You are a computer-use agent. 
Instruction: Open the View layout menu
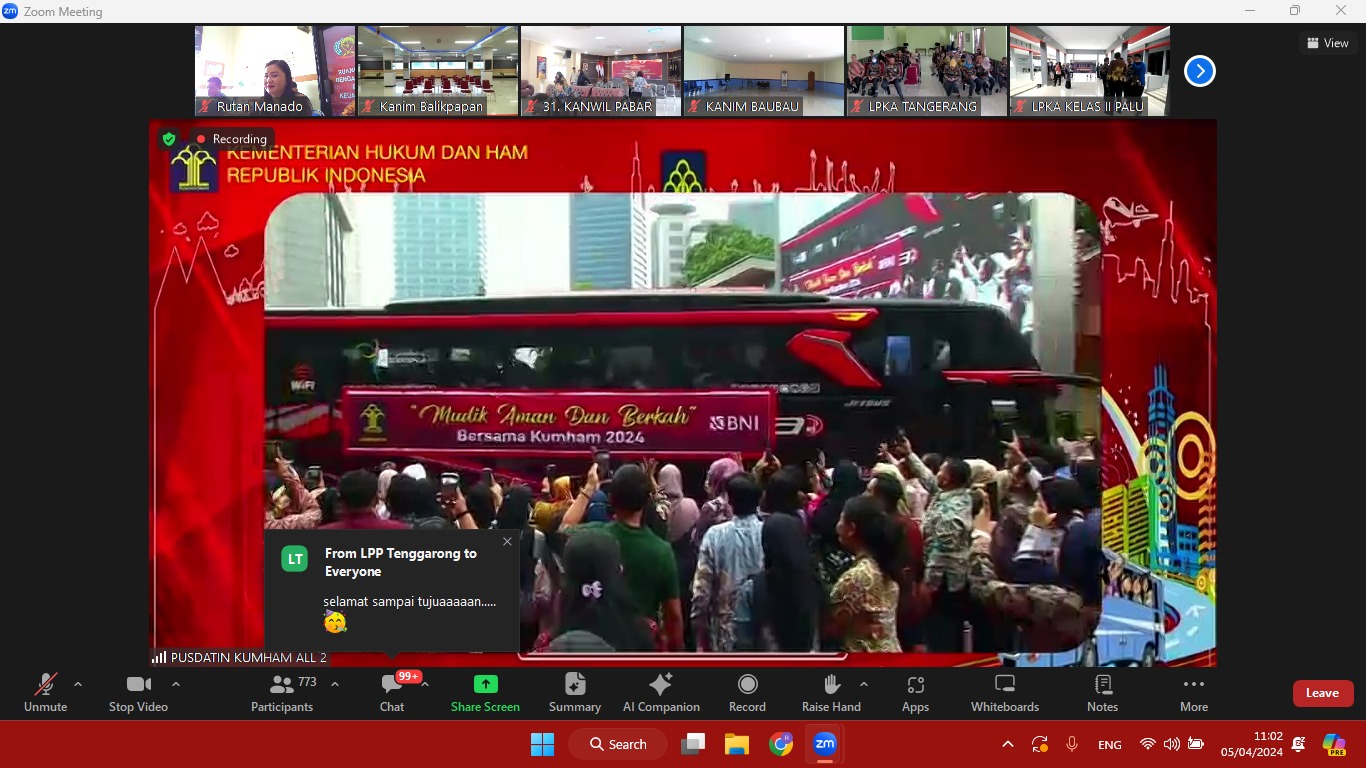[x=1327, y=43]
